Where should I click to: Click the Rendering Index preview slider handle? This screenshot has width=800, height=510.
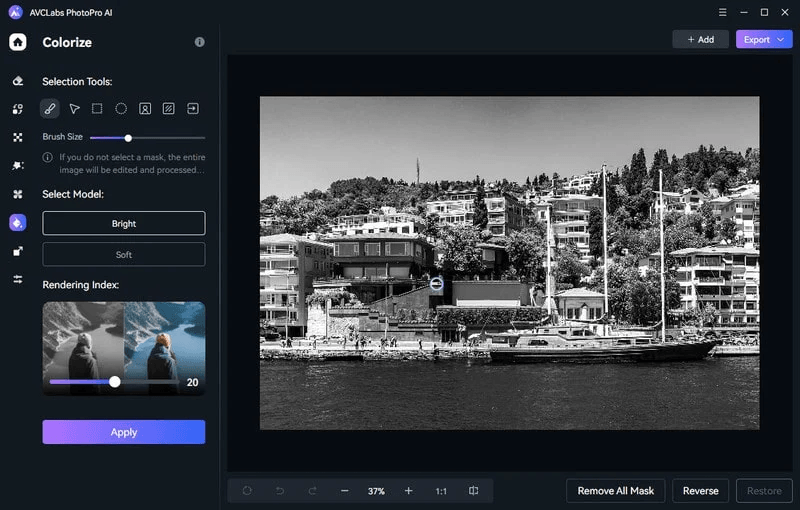click(115, 381)
